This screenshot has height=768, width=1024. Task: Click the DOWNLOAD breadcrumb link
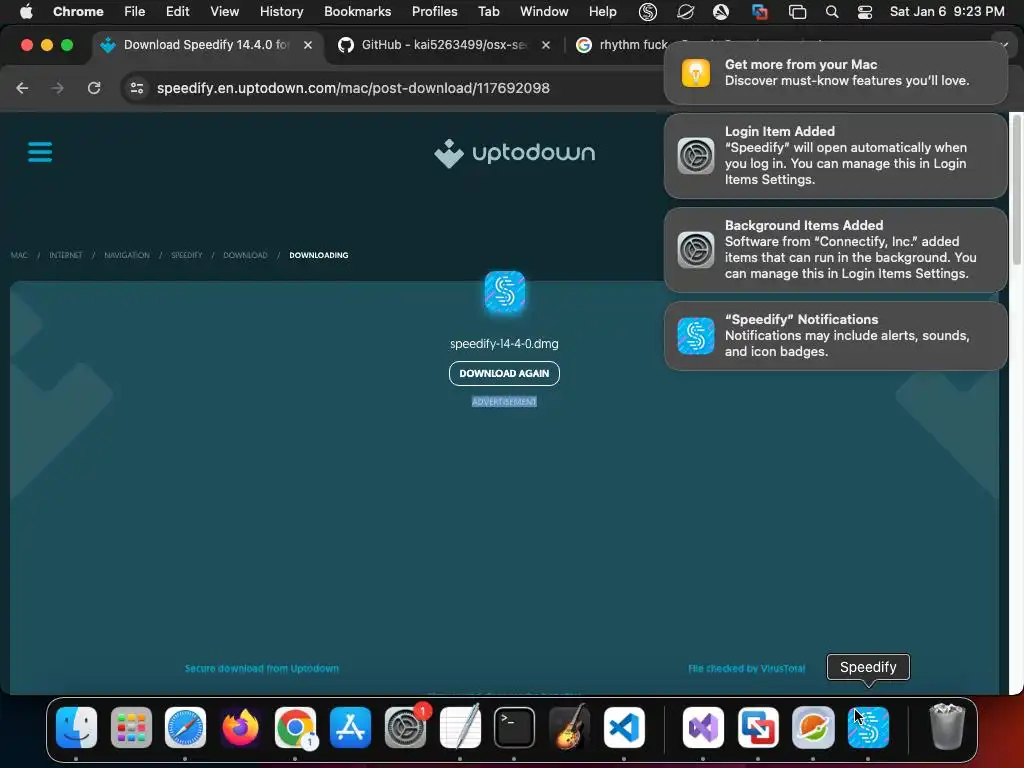(246, 255)
